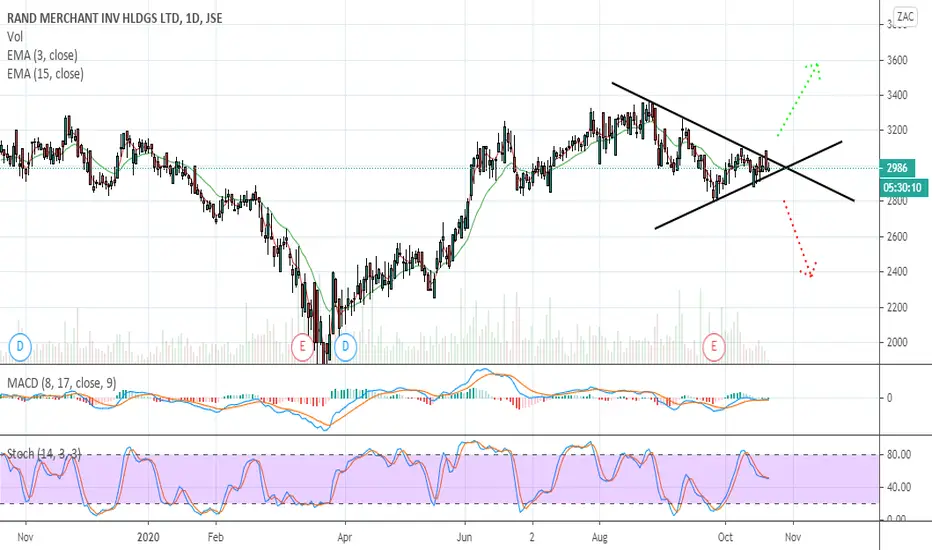
Task: Click the current price tag 2986
Action: [897, 168]
